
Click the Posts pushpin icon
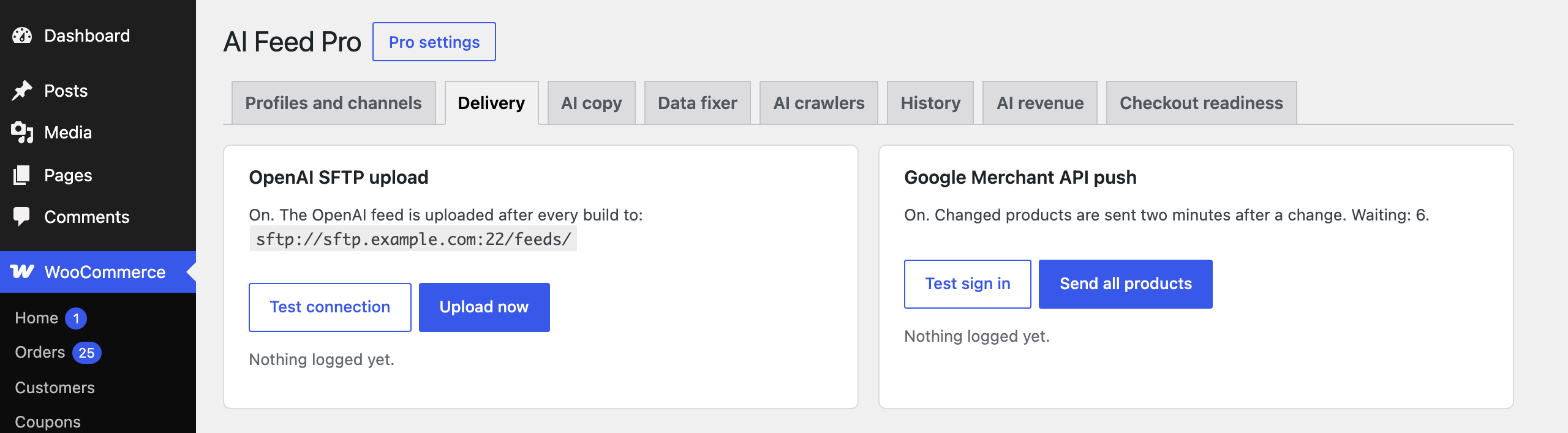[22, 91]
